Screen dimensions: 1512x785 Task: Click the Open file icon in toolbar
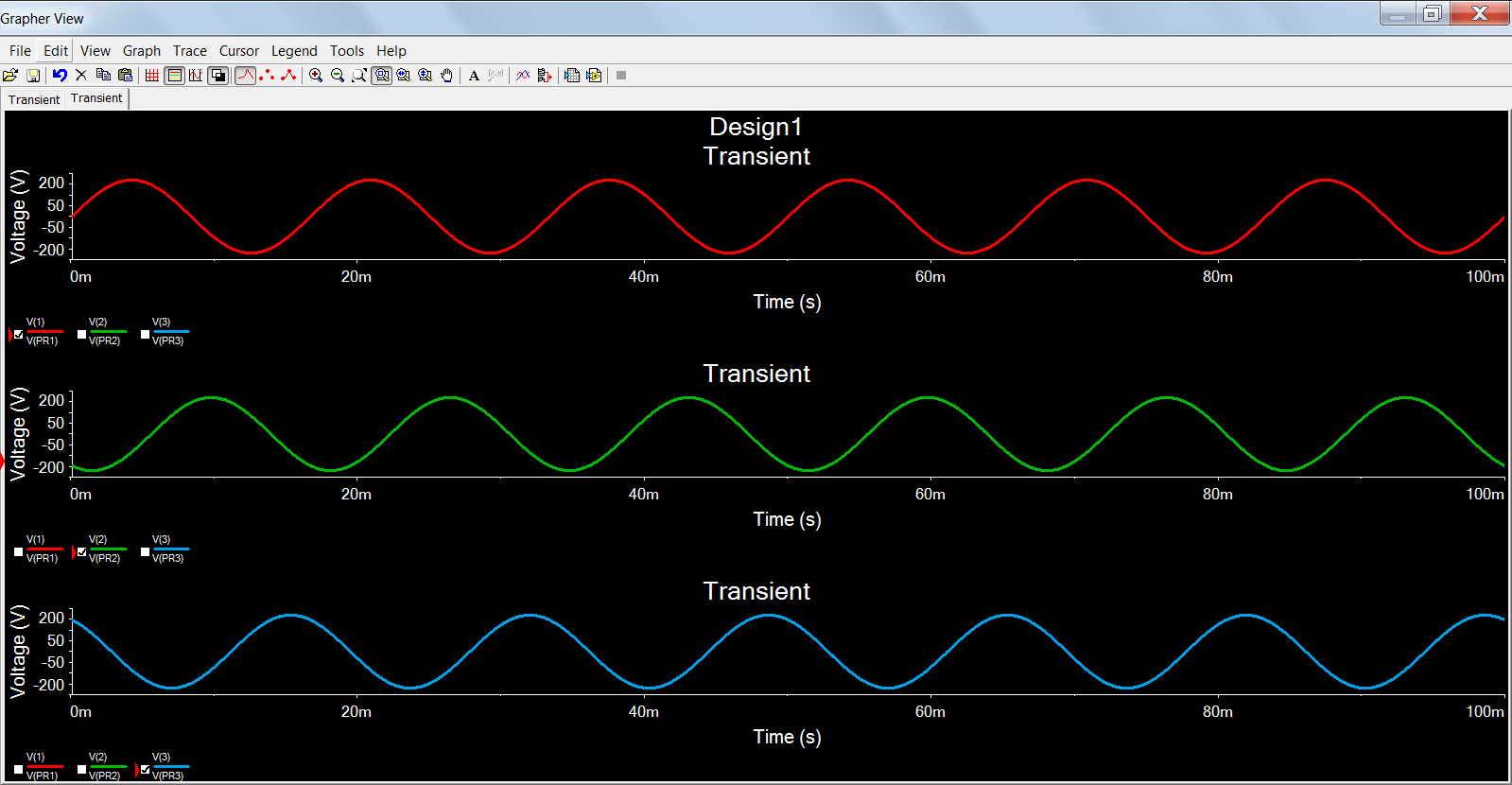click(x=10, y=76)
